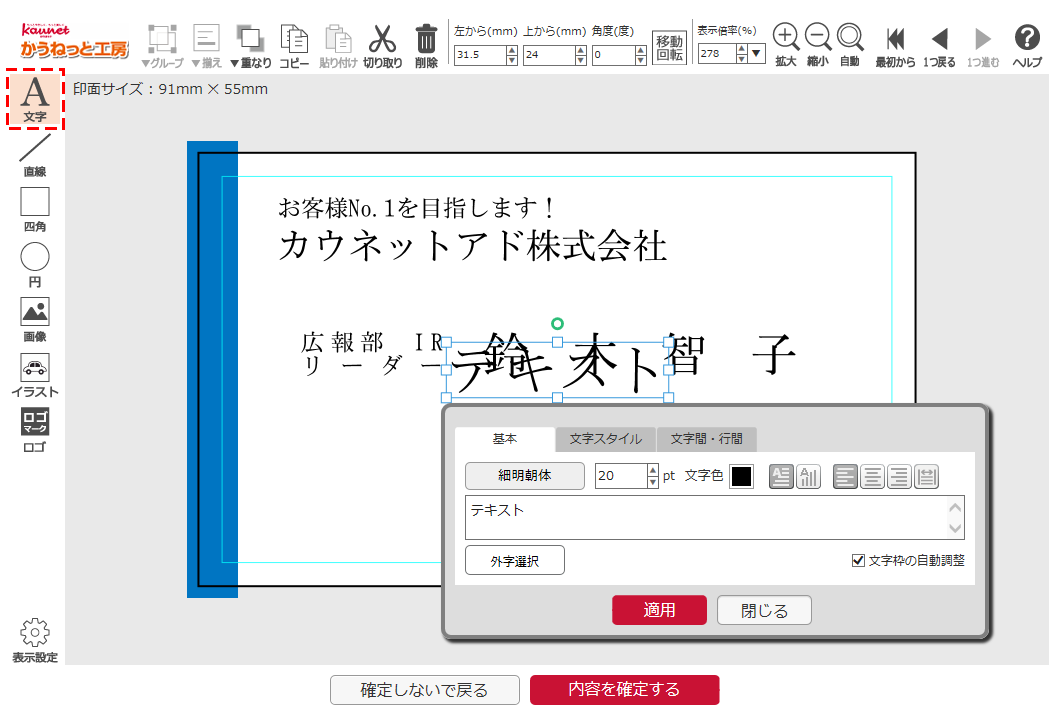Switch to the 文字スタイル tab
The width and height of the screenshot is (1060, 725).
tap(606, 439)
